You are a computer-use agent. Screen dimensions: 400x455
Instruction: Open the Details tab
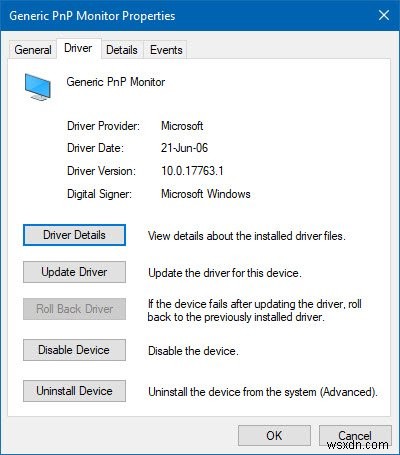point(122,50)
